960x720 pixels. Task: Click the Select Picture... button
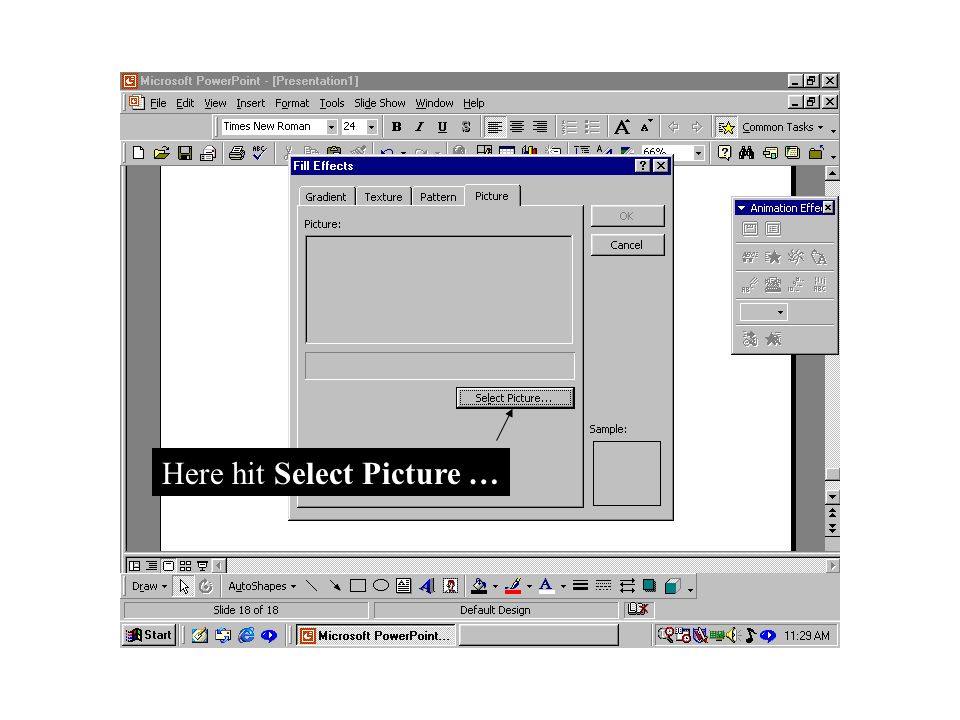point(515,398)
